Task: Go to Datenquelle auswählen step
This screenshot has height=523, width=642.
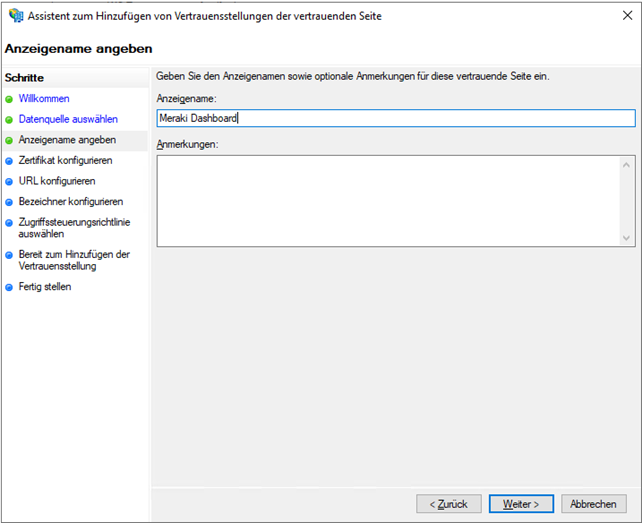Action: pos(68,119)
